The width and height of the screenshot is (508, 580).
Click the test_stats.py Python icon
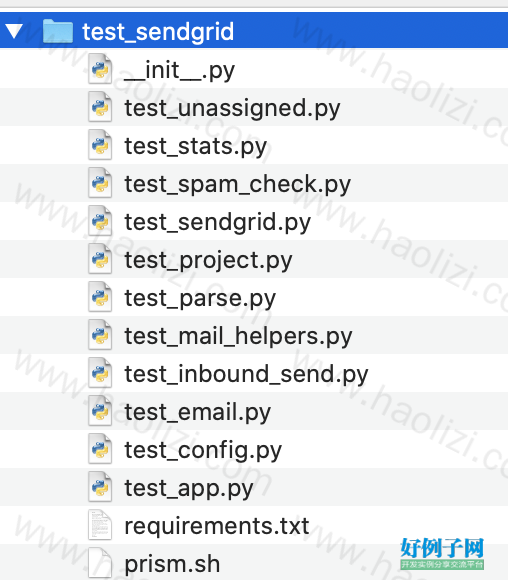[100, 145]
